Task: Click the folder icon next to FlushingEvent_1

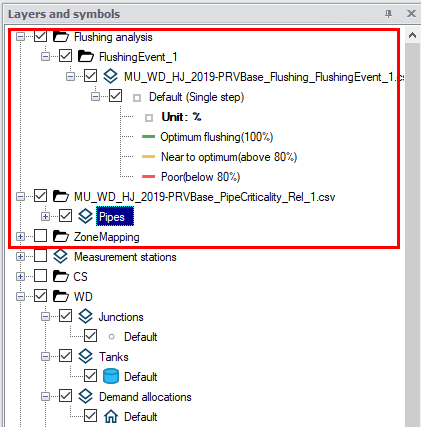Action: (x=86, y=56)
